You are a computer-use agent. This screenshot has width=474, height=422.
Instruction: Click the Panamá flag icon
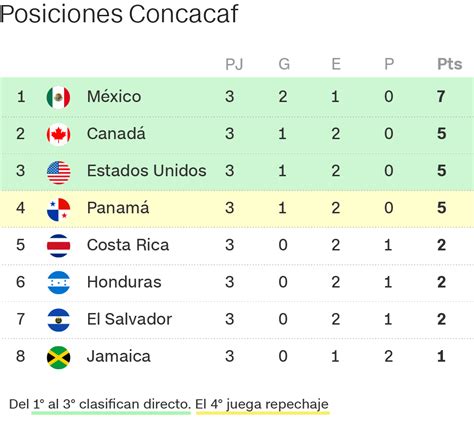coord(58,209)
